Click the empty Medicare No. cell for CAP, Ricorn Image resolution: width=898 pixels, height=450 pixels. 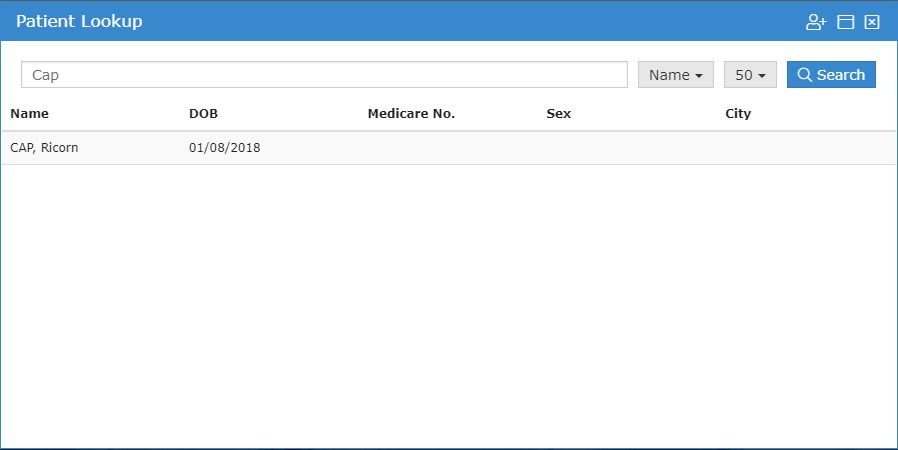click(x=452, y=148)
